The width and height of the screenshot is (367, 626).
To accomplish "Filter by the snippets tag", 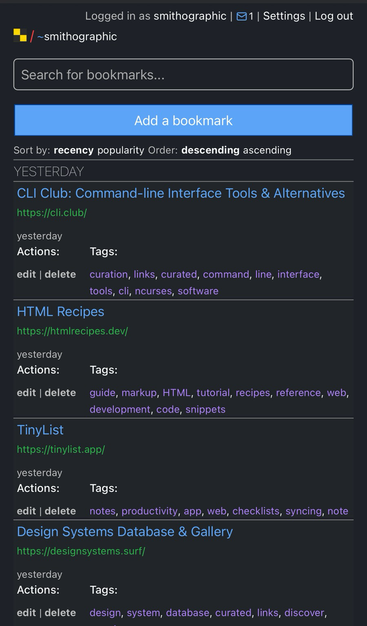I will pos(205,409).
